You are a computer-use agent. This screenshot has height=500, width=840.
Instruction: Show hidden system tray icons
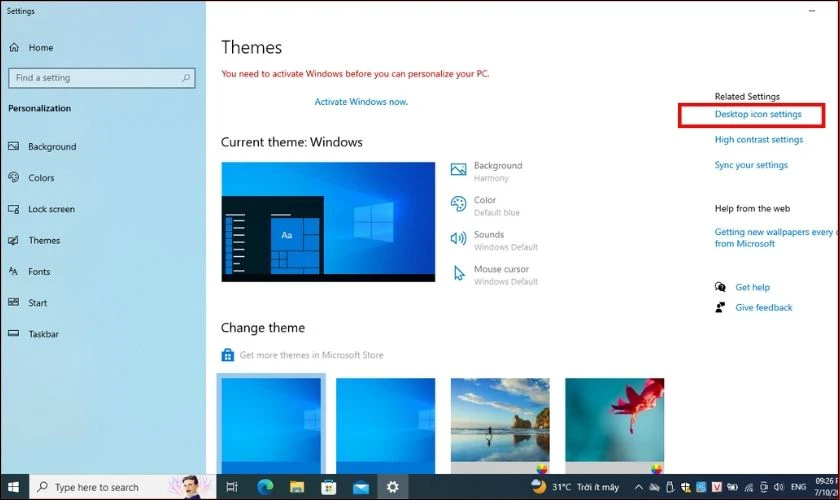[x=639, y=487]
